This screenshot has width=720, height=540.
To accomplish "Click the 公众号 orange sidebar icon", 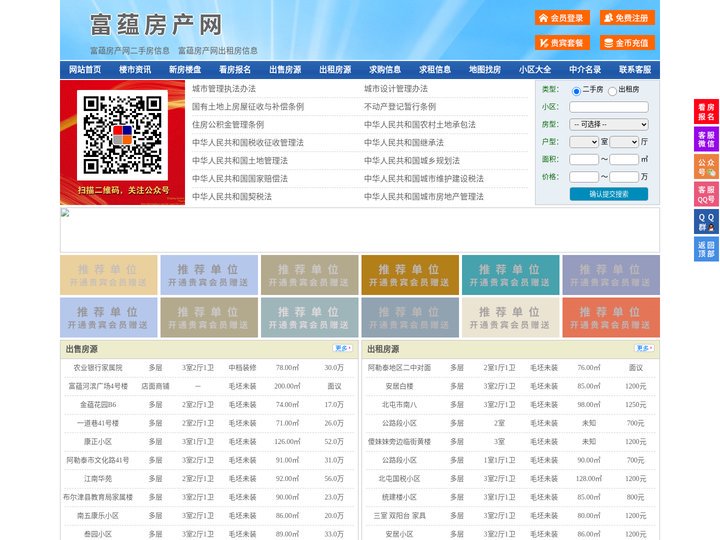I will click(706, 167).
